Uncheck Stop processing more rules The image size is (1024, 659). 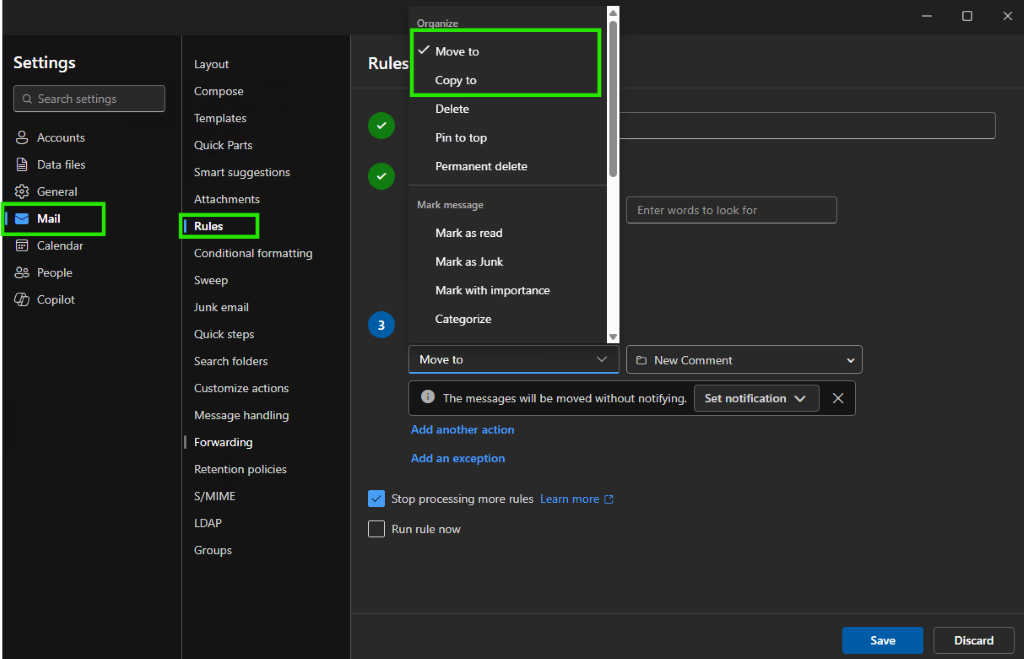click(376, 498)
